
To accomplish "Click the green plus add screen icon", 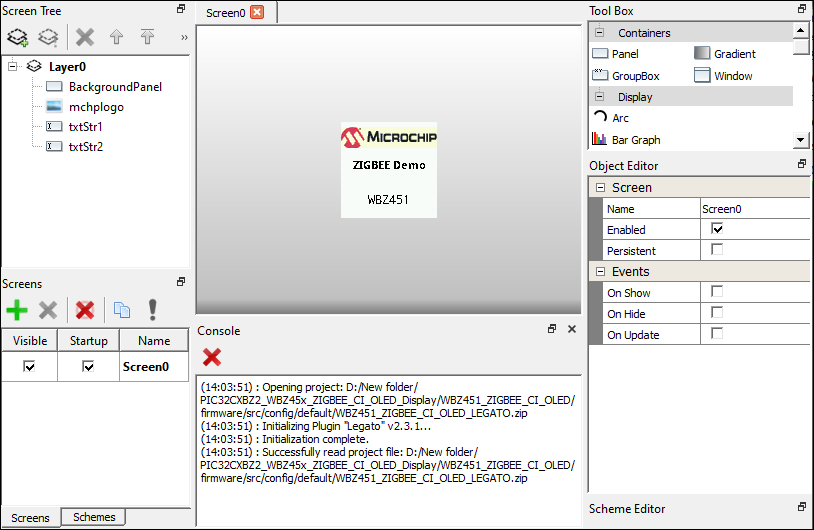I will (x=17, y=310).
